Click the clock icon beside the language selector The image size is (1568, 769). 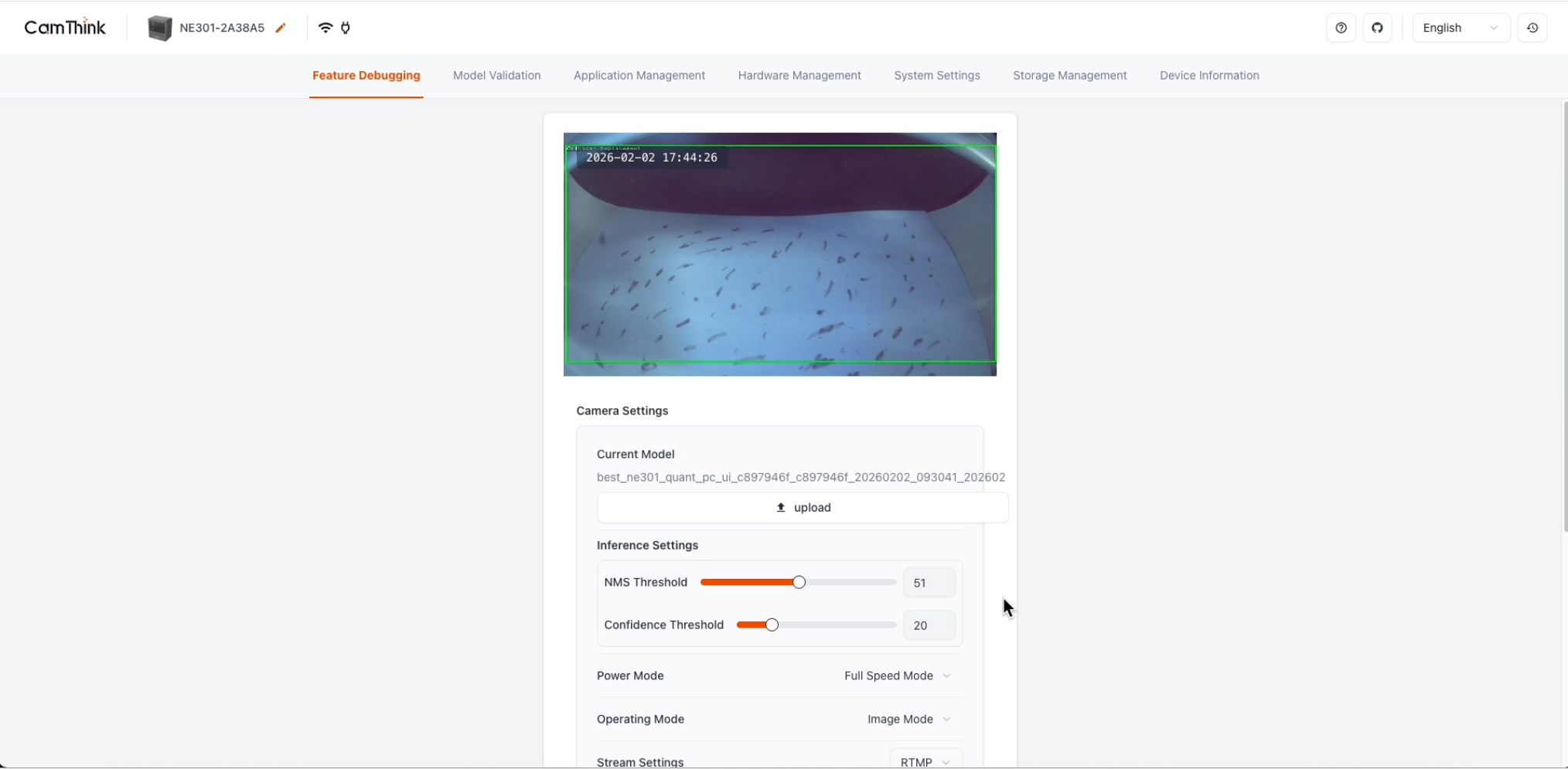[1532, 28]
